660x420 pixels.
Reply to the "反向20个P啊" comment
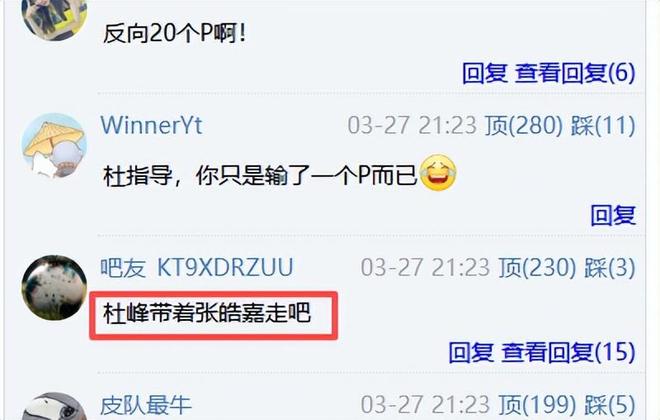(x=484, y=73)
